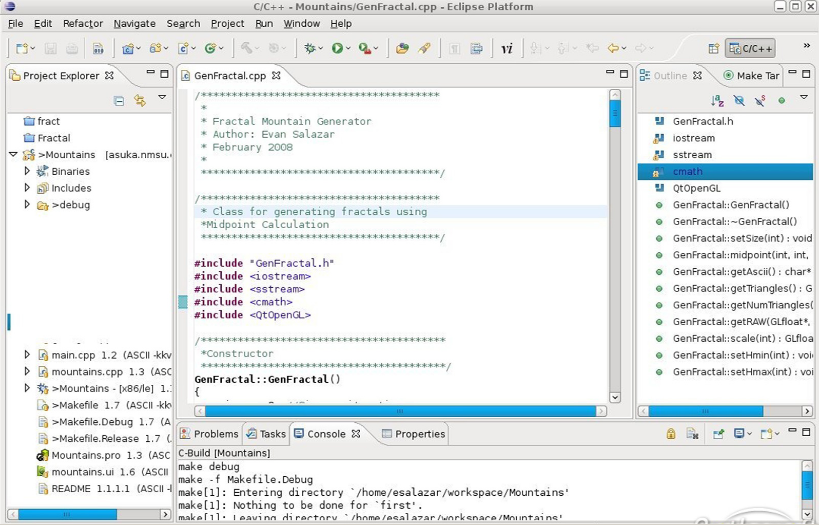This screenshot has height=525, width=819.
Task: Toggle Link with Editor in Project Explorer
Action: (140, 100)
